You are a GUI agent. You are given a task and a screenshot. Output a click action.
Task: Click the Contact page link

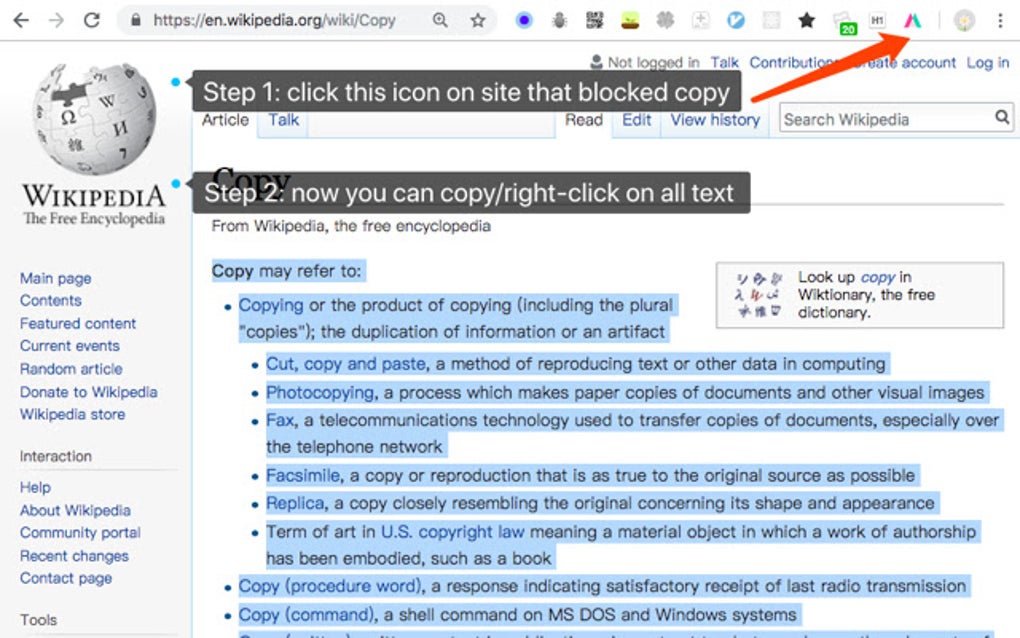(66, 578)
